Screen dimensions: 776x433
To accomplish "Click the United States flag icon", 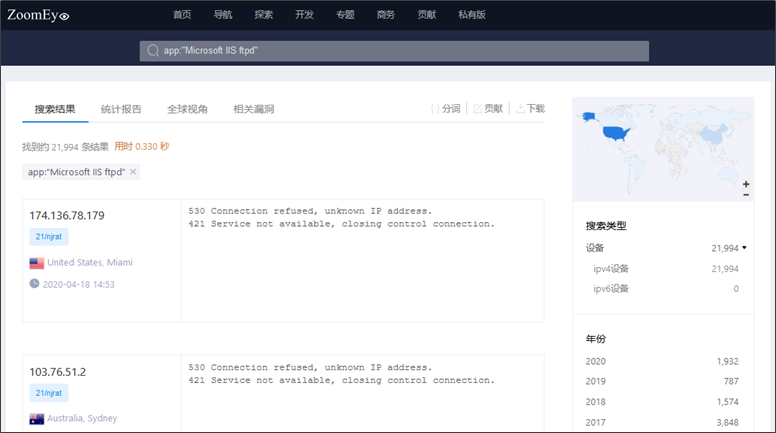I will [37, 263].
